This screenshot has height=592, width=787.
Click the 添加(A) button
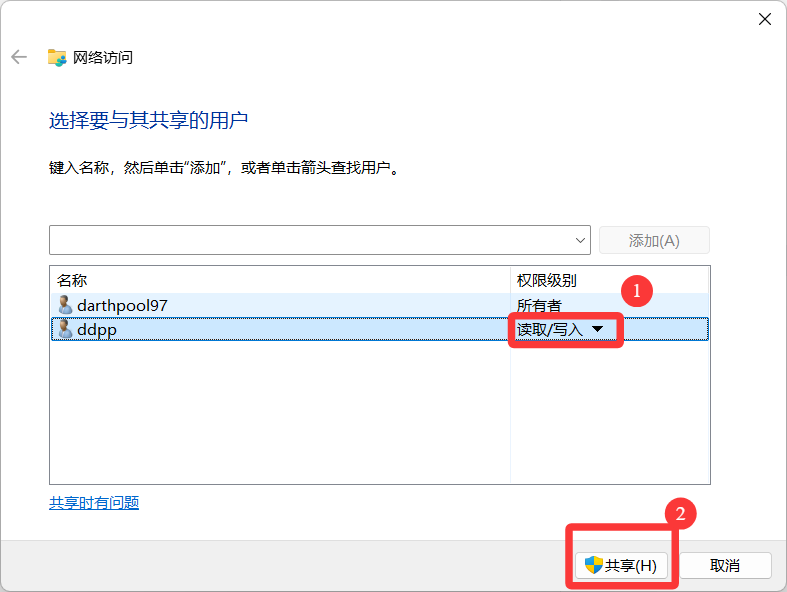[x=654, y=240]
